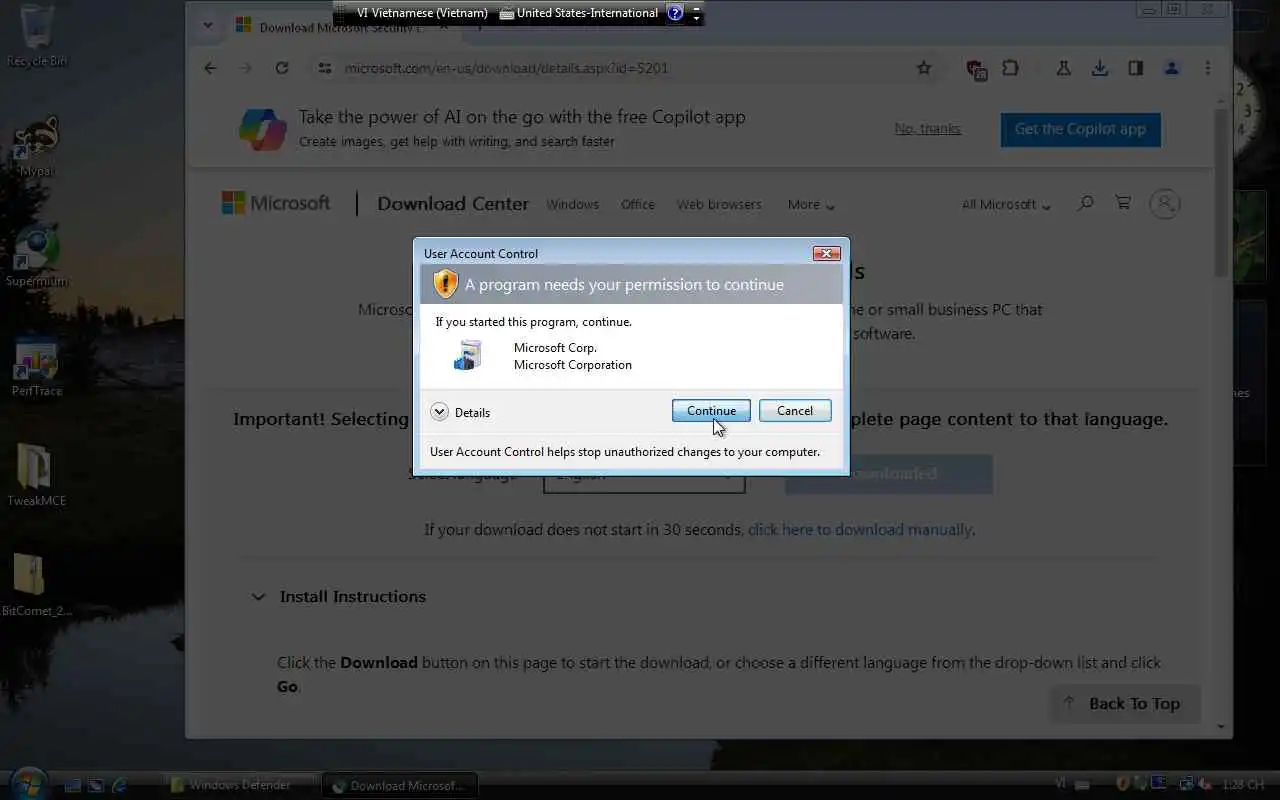Click Continue in the User Account Control dialog

point(711,411)
